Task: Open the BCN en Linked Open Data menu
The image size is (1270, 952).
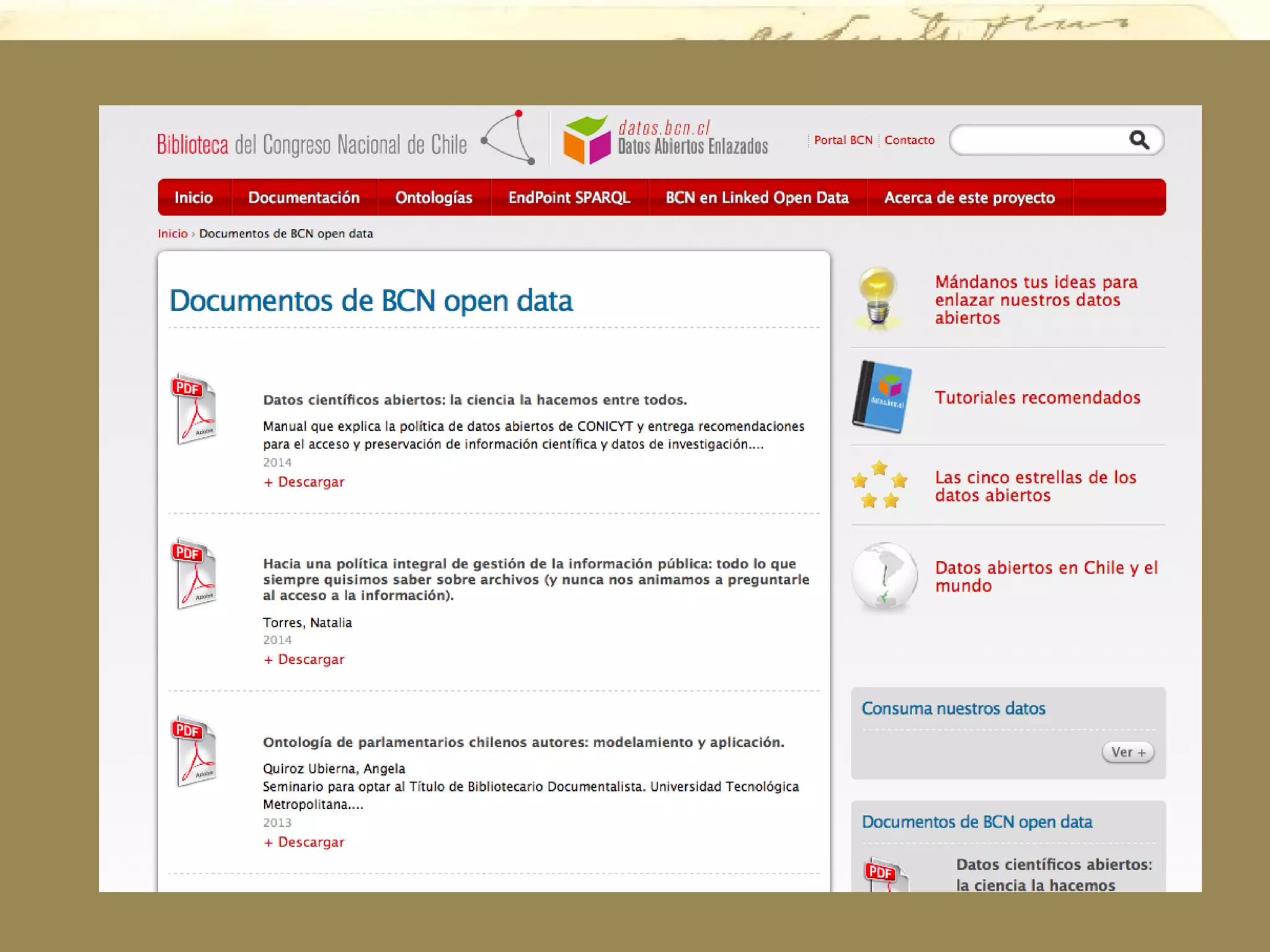Action: pyautogui.click(x=757, y=198)
